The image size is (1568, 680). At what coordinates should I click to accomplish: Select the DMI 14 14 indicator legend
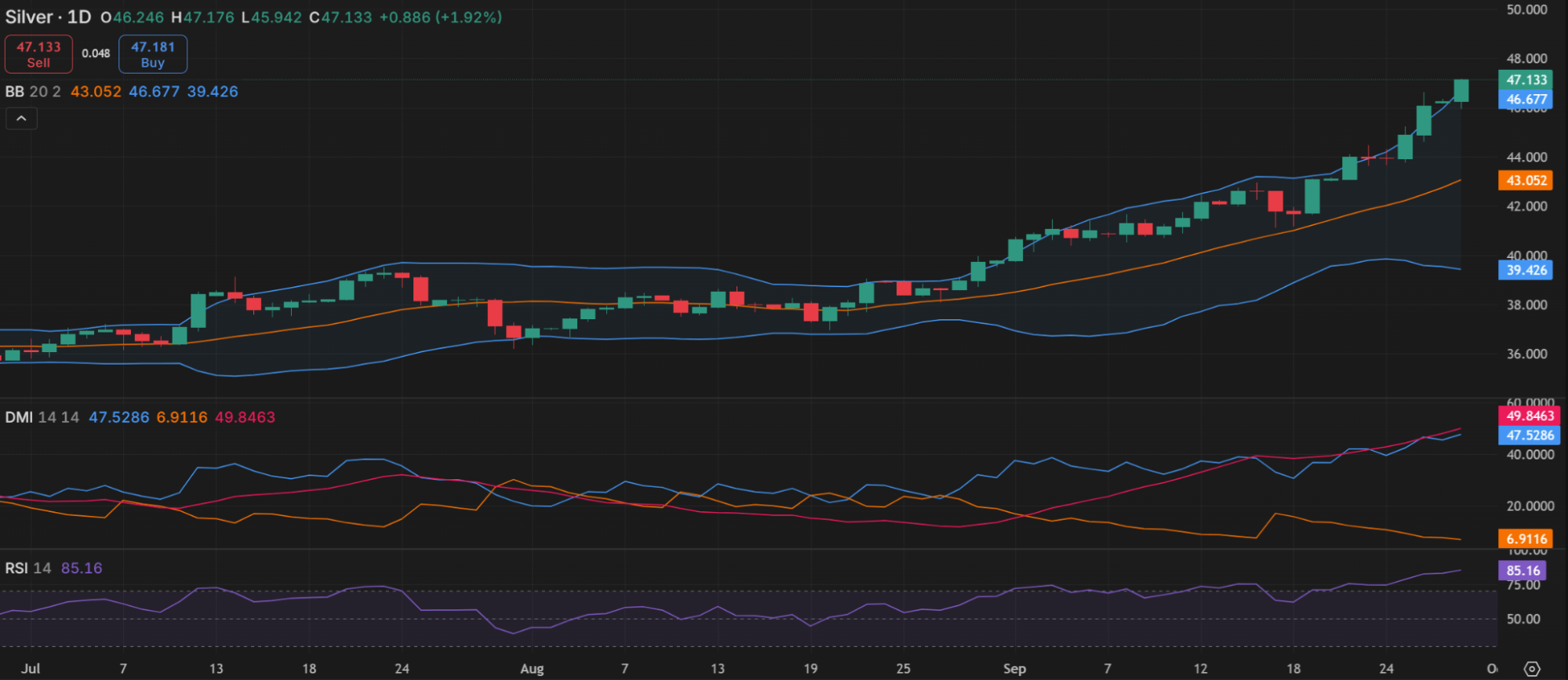42,417
